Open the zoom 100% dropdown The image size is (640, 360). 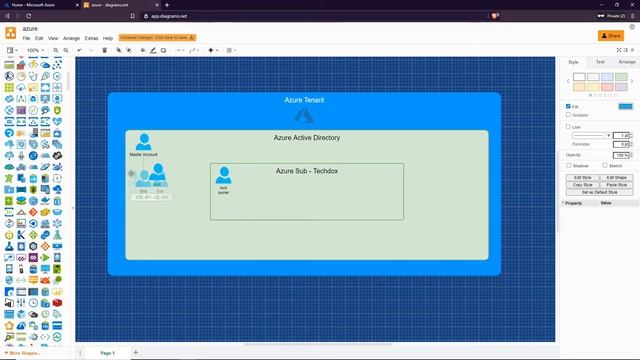[36, 50]
